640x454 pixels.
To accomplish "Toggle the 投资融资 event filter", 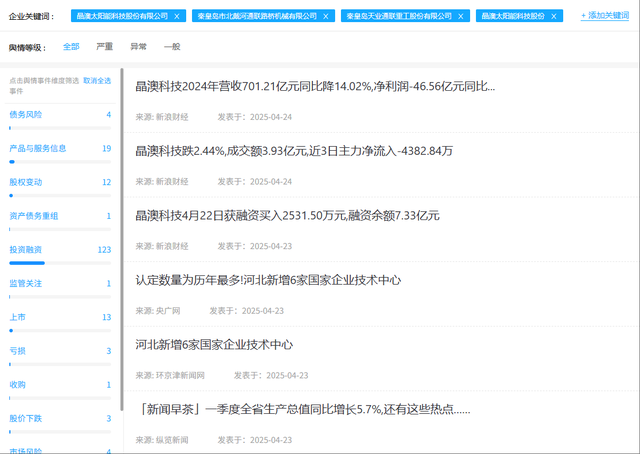I will [x=26, y=249].
